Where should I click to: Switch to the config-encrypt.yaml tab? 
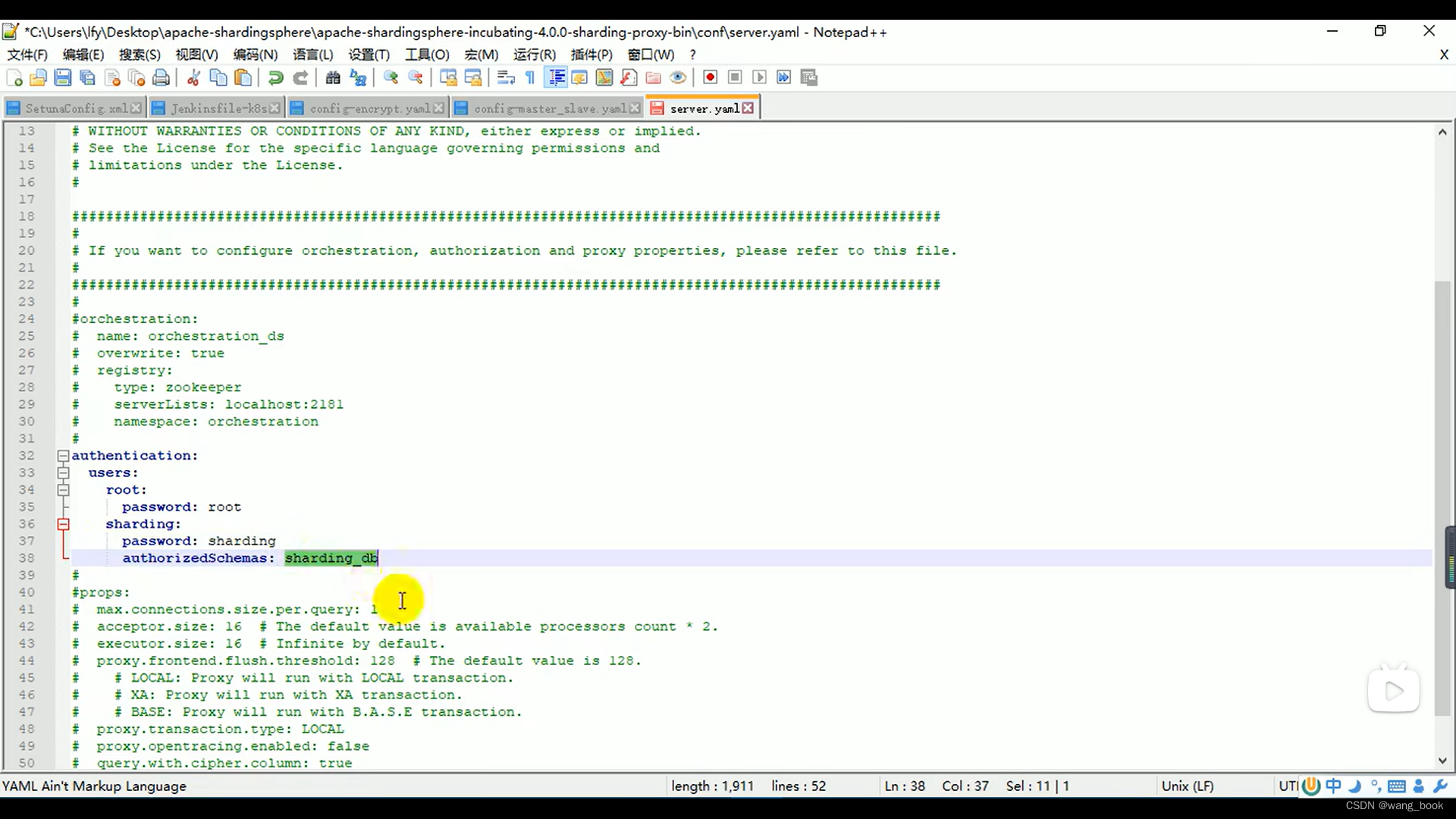tap(368, 108)
